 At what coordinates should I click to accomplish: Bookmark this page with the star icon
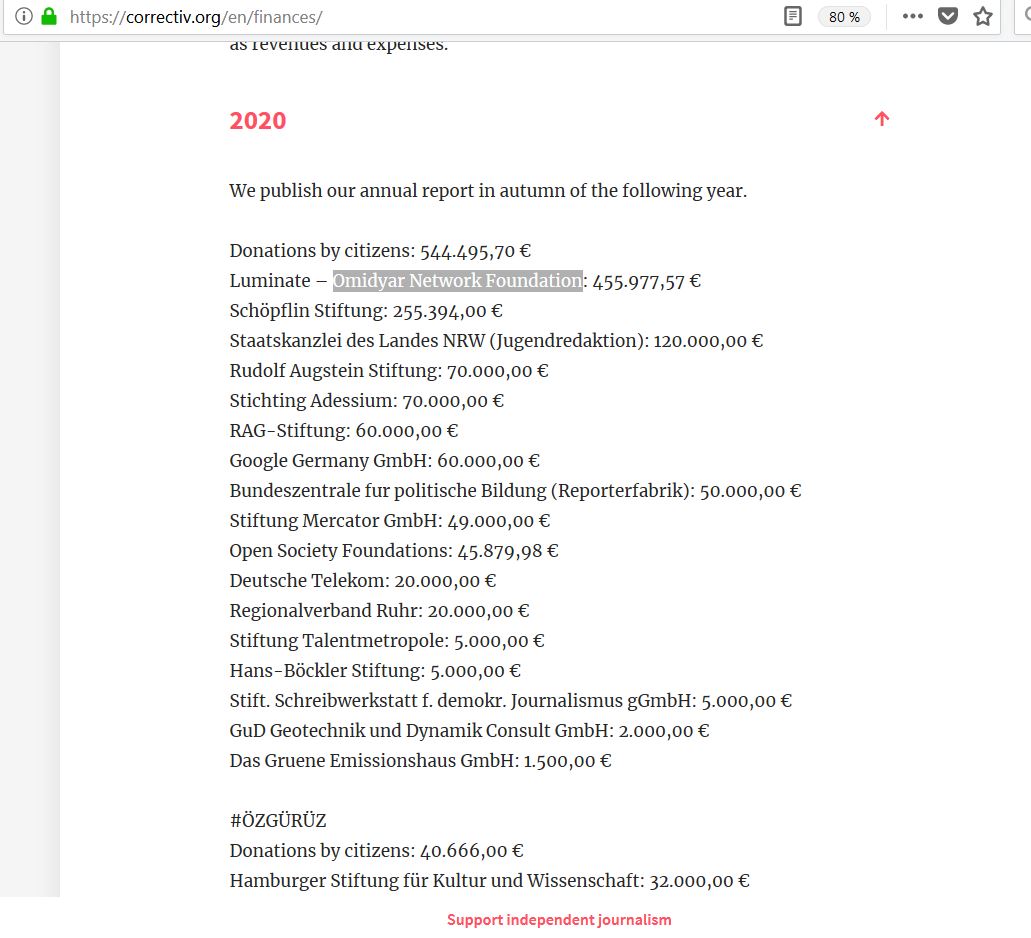[983, 16]
